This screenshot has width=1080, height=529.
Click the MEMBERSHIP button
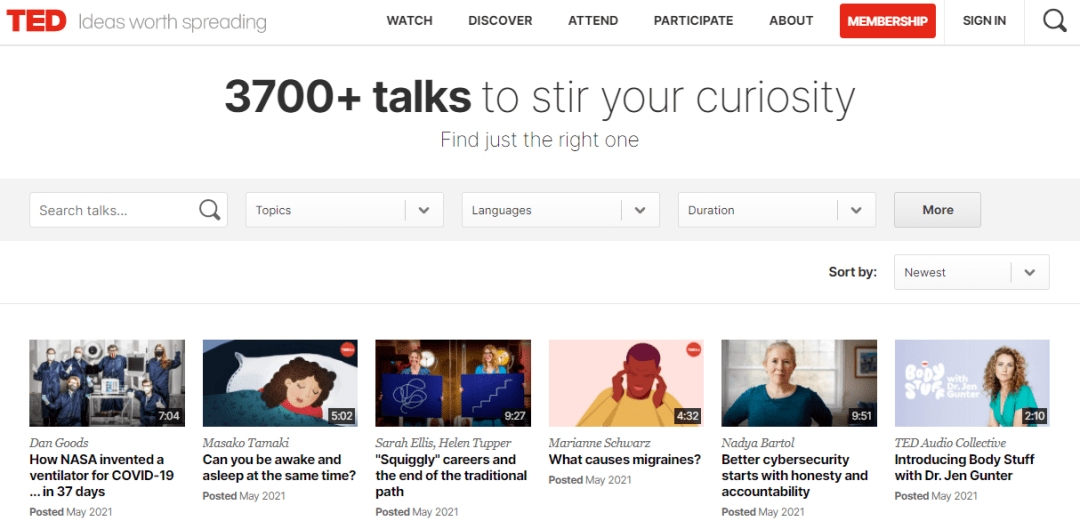tap(888, 21)
